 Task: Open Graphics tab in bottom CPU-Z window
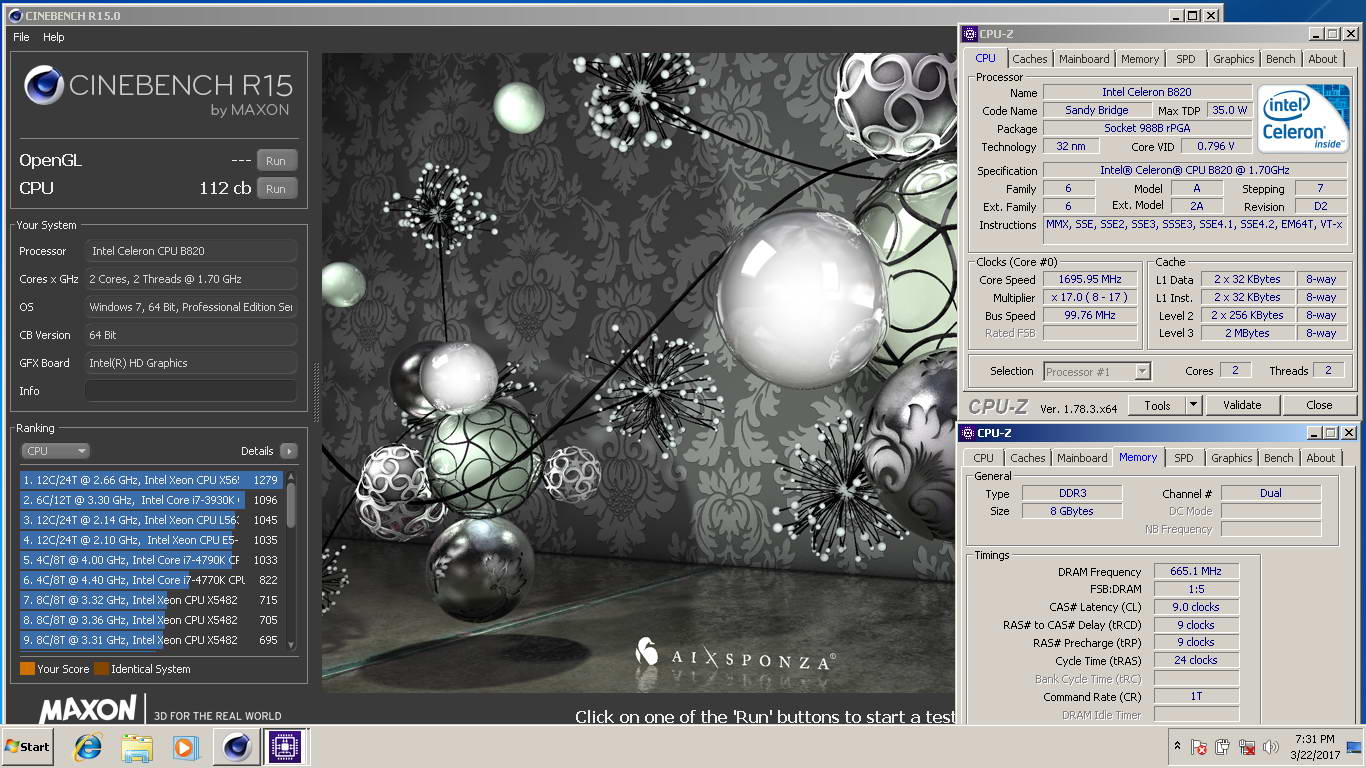pyautogui.click(x=1231, y=458)
